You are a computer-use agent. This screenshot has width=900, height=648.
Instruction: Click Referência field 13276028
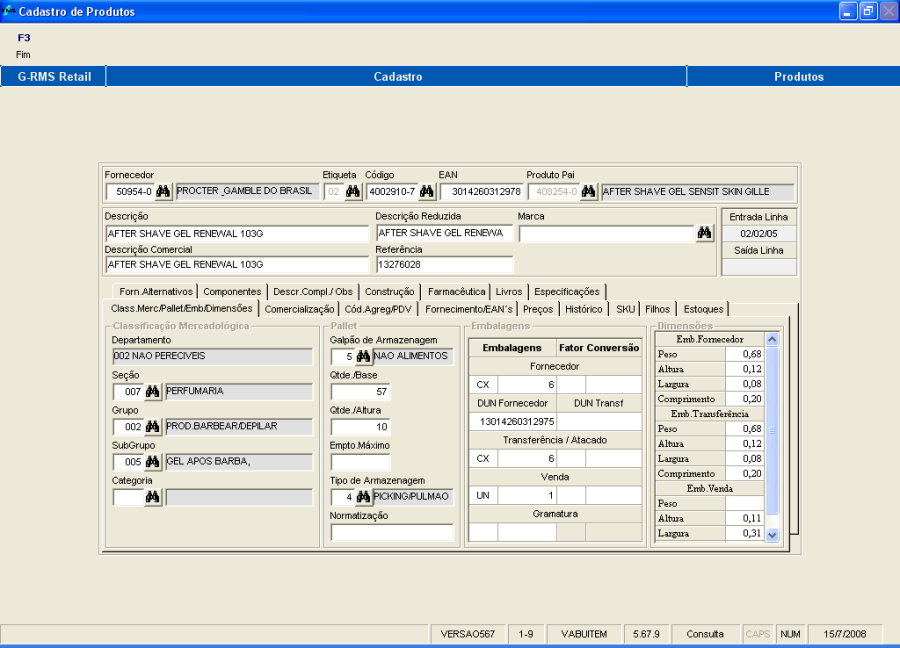pyautogui.click(x=444, y=265)
